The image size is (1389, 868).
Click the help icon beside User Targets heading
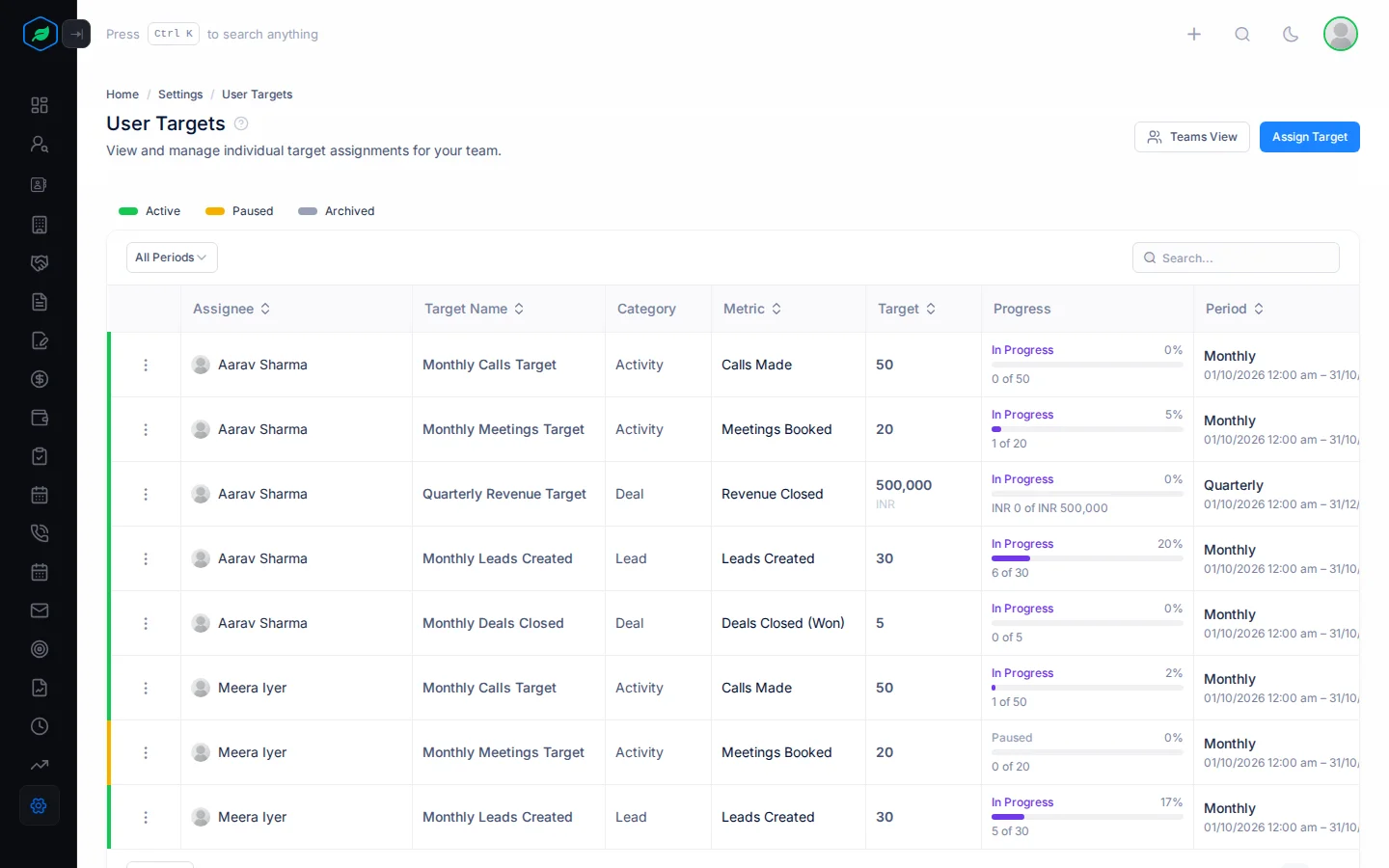(241, 123)
